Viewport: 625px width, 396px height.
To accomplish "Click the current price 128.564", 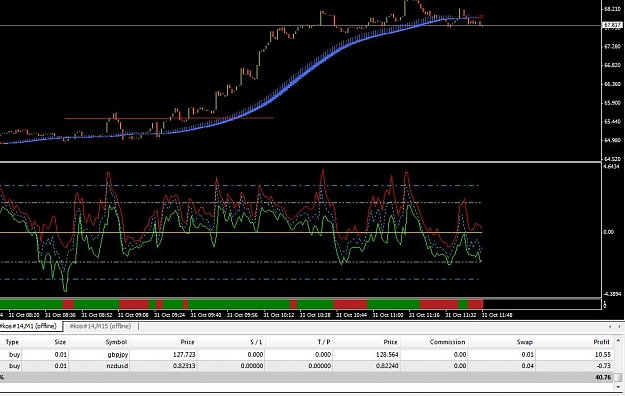I will [x=387, y=355].
